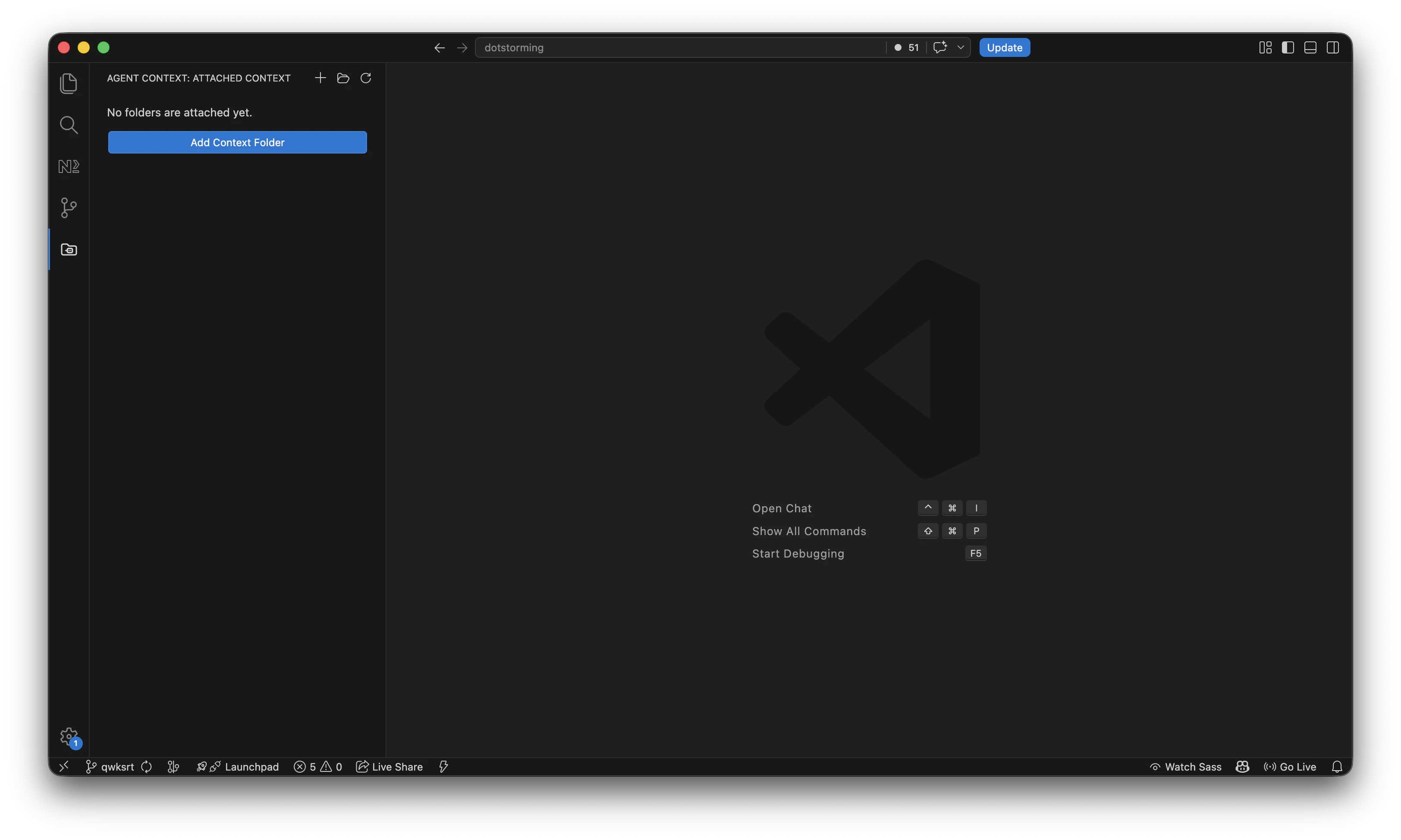Screen dimensions: 1401x840
Task: Add new context using the plus icon
Action: pyautogui.click(x=320, y=78)
